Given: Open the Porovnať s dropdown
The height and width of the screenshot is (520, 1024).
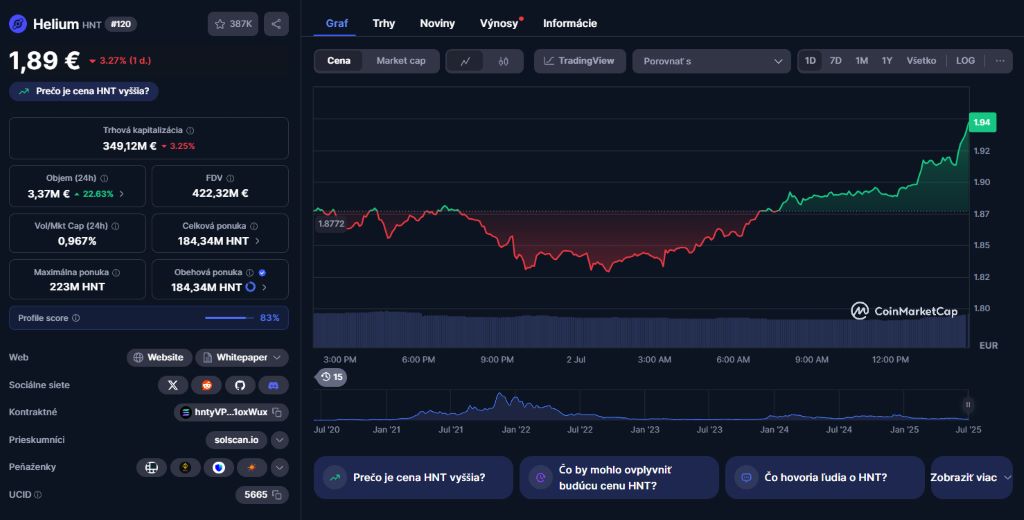Looking at the screenshot, I should point(712,61).
